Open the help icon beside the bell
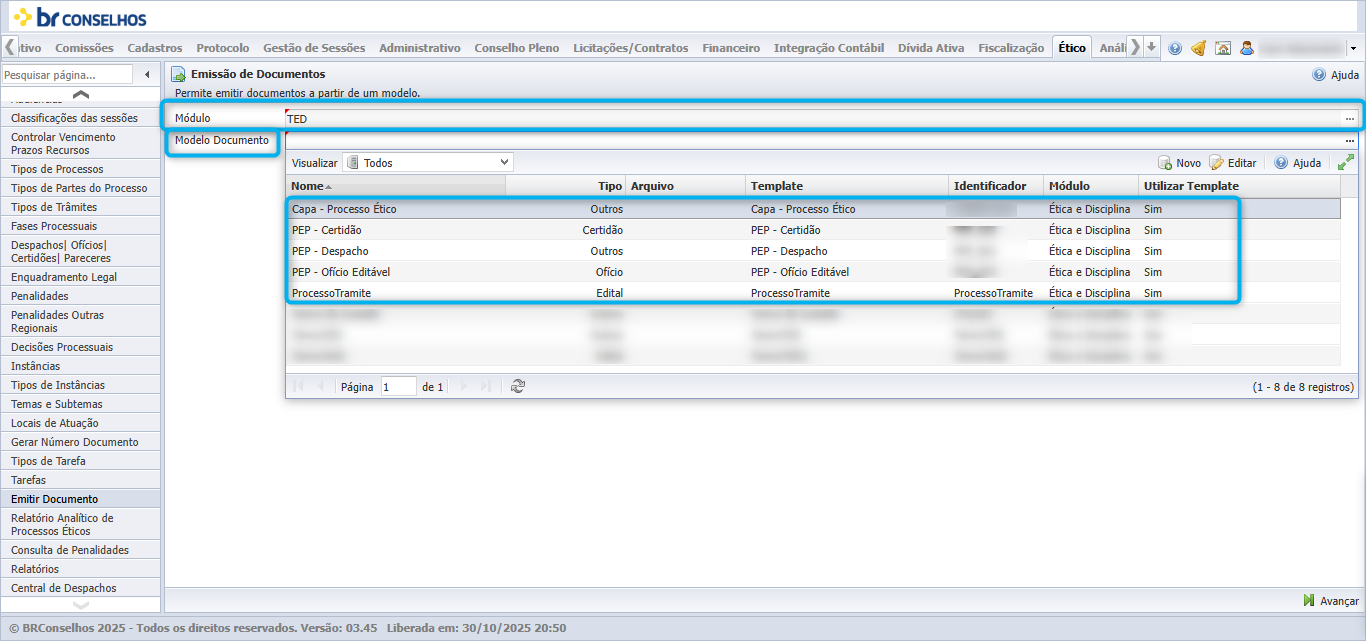The height and width of the screenshot is (641, 1366). (1175, 48)
